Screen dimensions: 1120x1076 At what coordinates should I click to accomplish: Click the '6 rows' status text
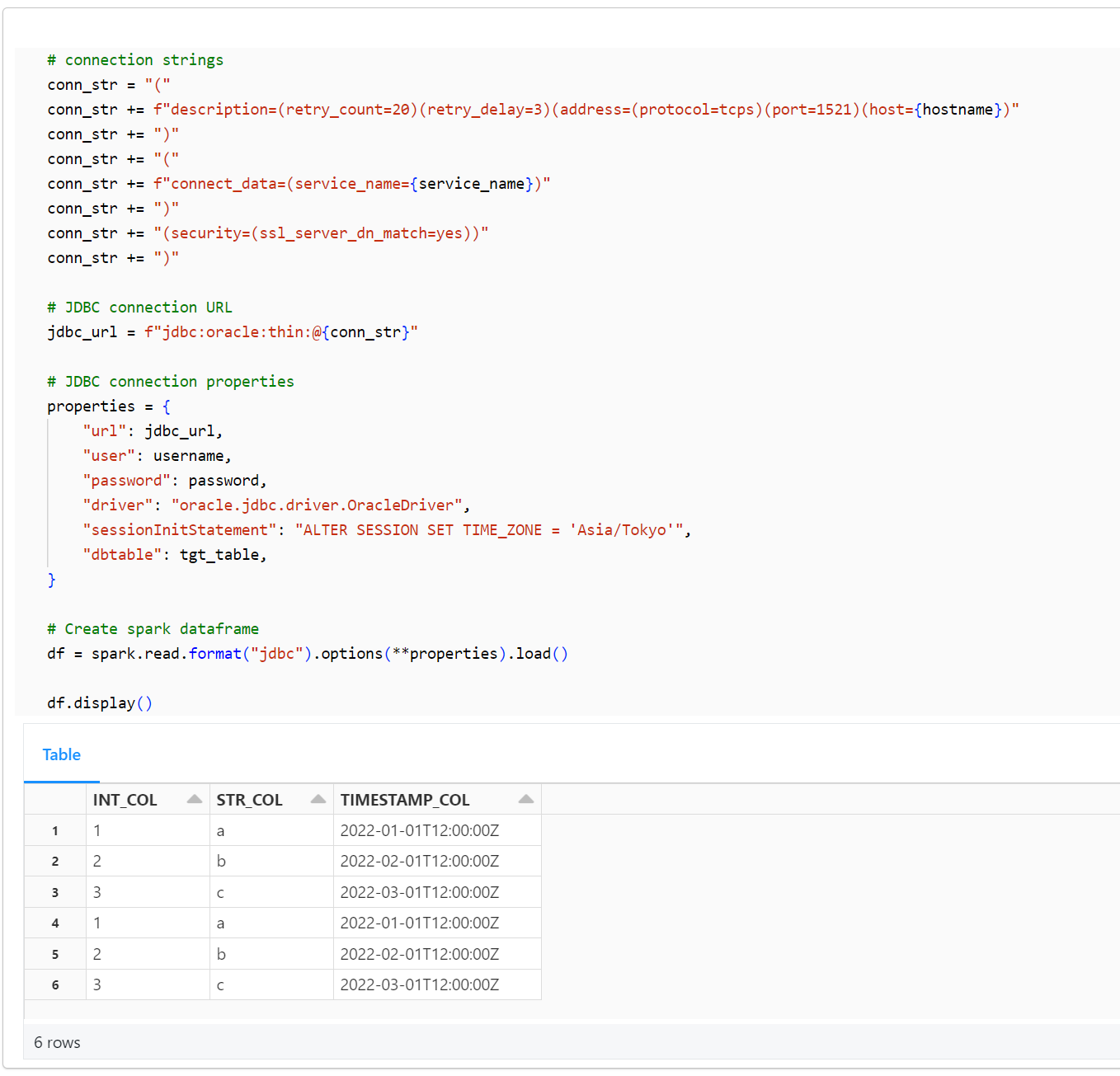coord(57,1042)
